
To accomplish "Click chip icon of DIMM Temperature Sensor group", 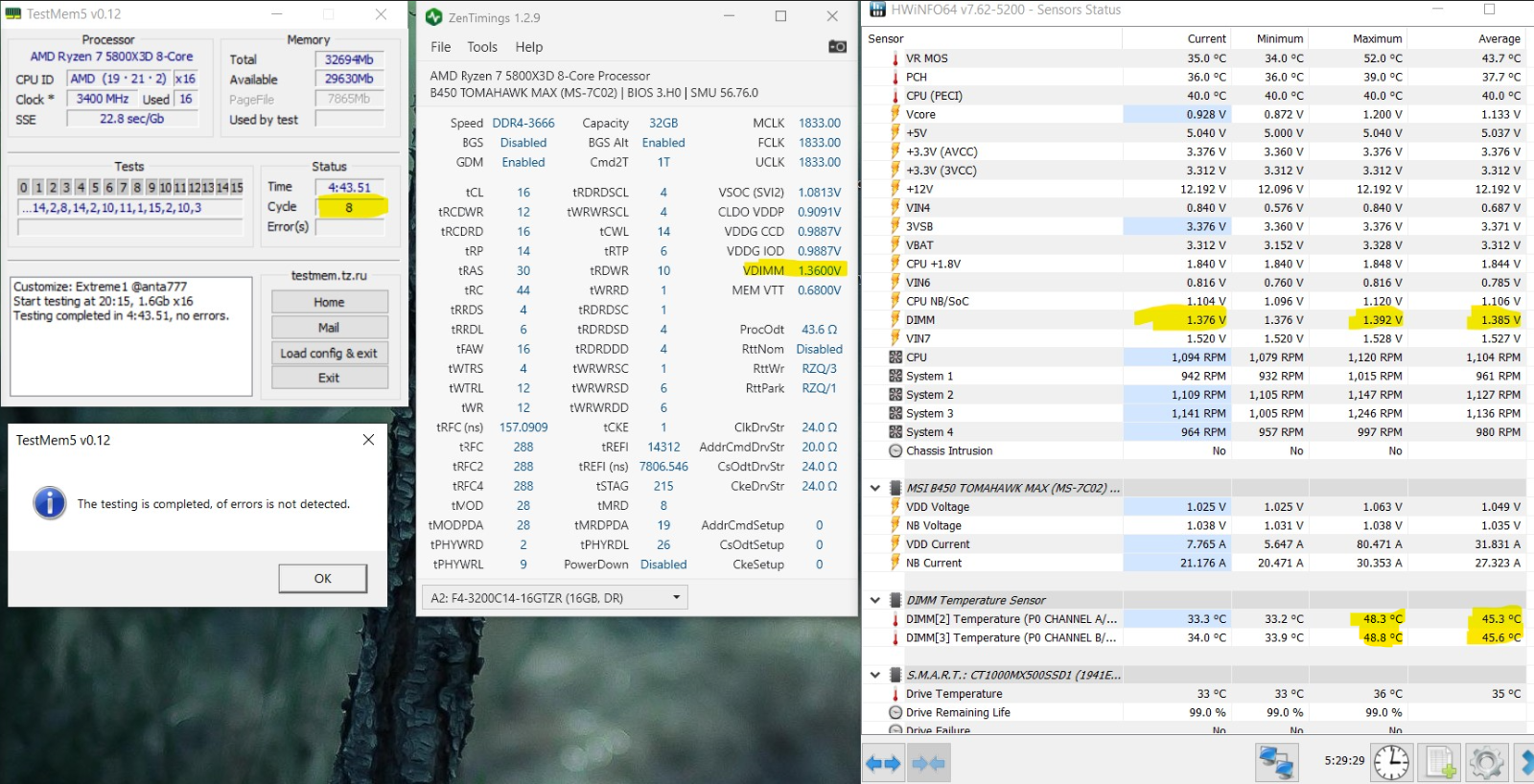I will pos(895,600).
